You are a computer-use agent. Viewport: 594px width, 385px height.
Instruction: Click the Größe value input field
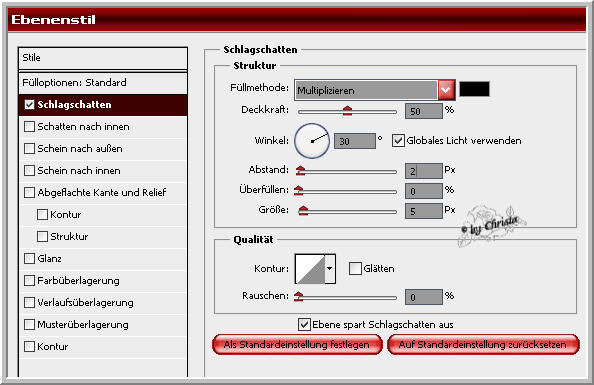(424, 211)
